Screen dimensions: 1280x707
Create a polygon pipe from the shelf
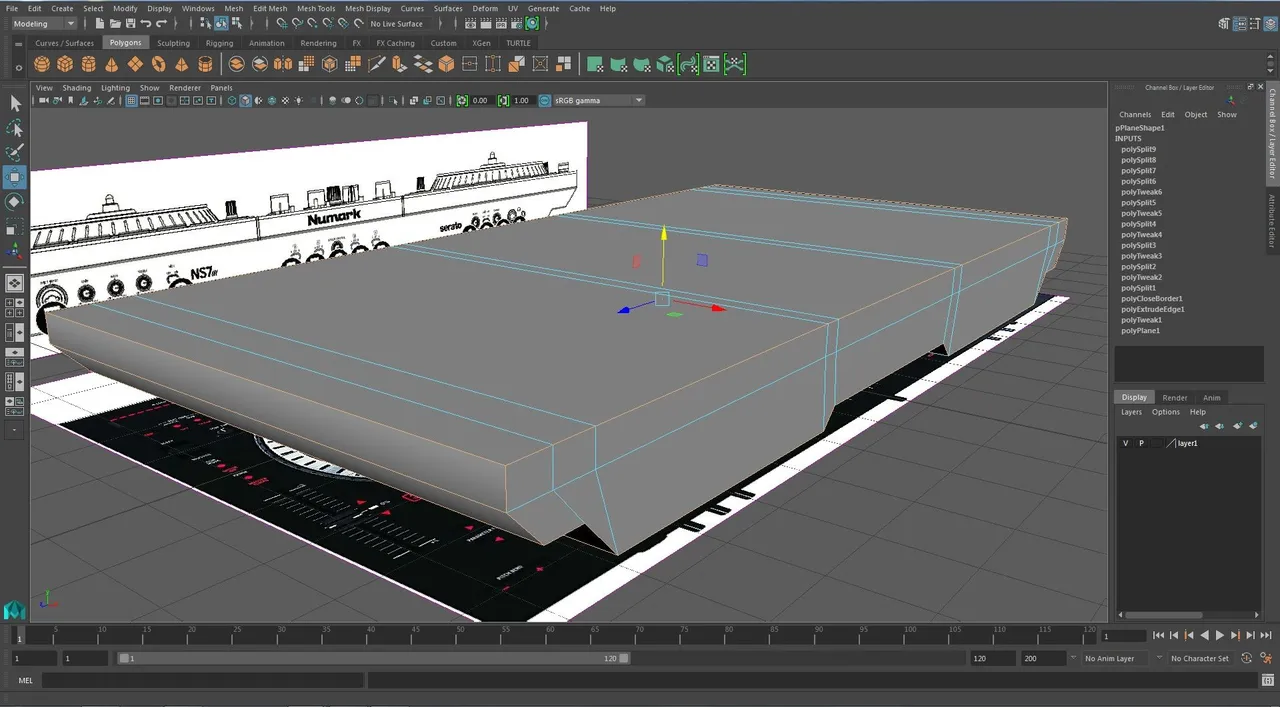[205, 64]
